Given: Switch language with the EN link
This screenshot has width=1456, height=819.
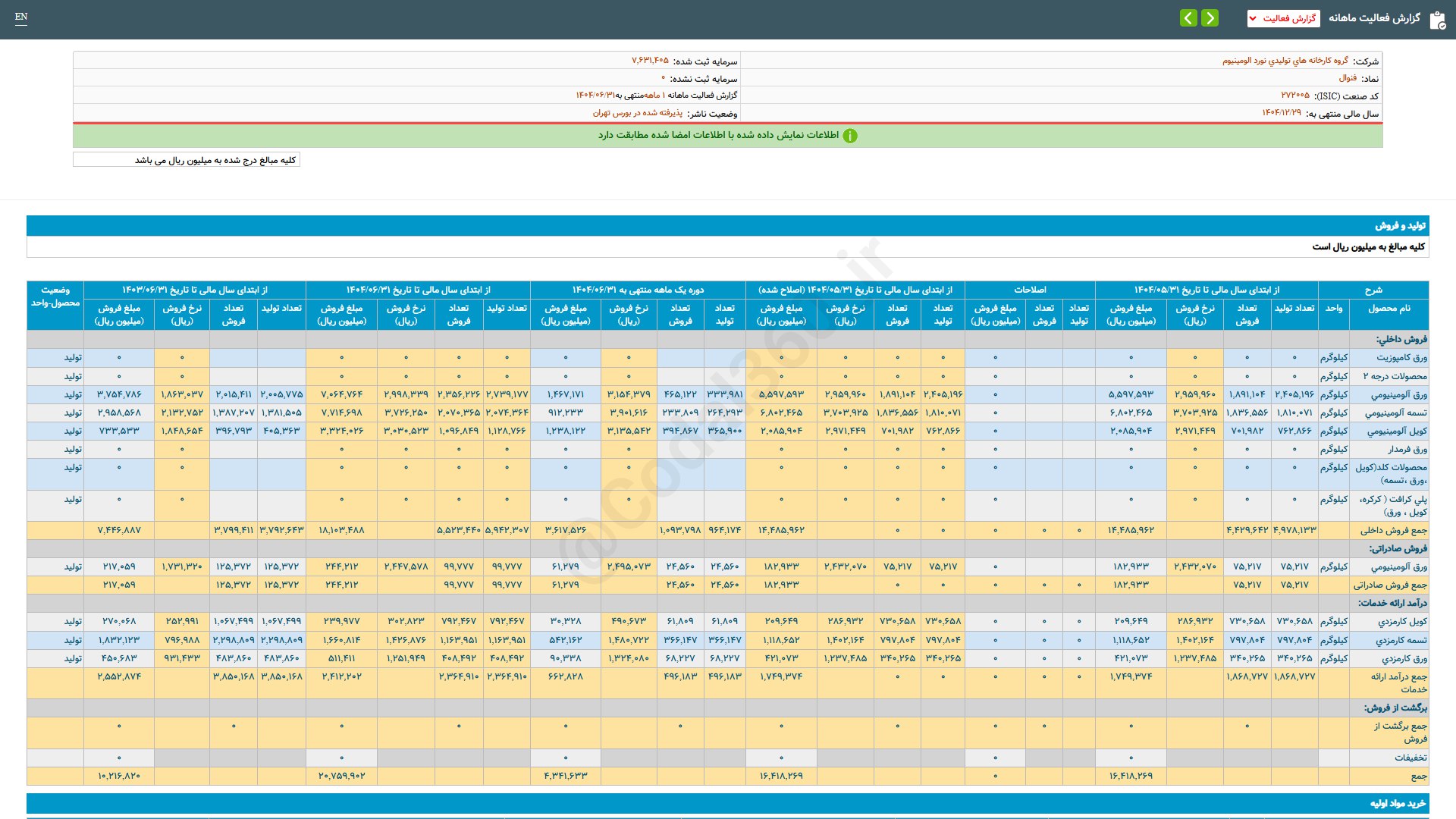Looking at the screenshot, I should tap(21, 17).
